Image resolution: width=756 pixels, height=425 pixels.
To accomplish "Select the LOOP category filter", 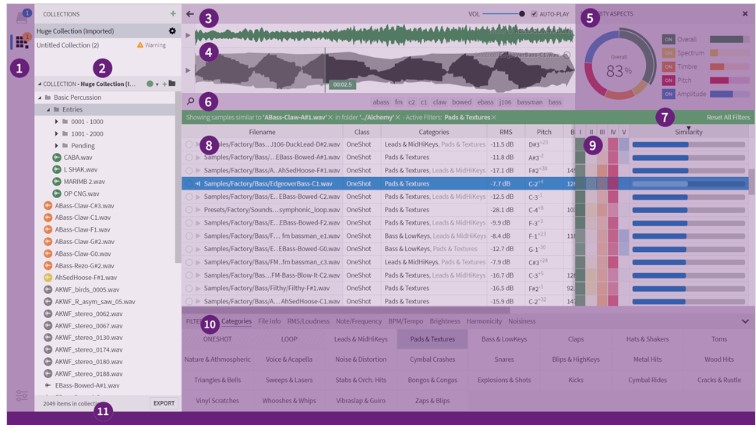I will (289, 339).
